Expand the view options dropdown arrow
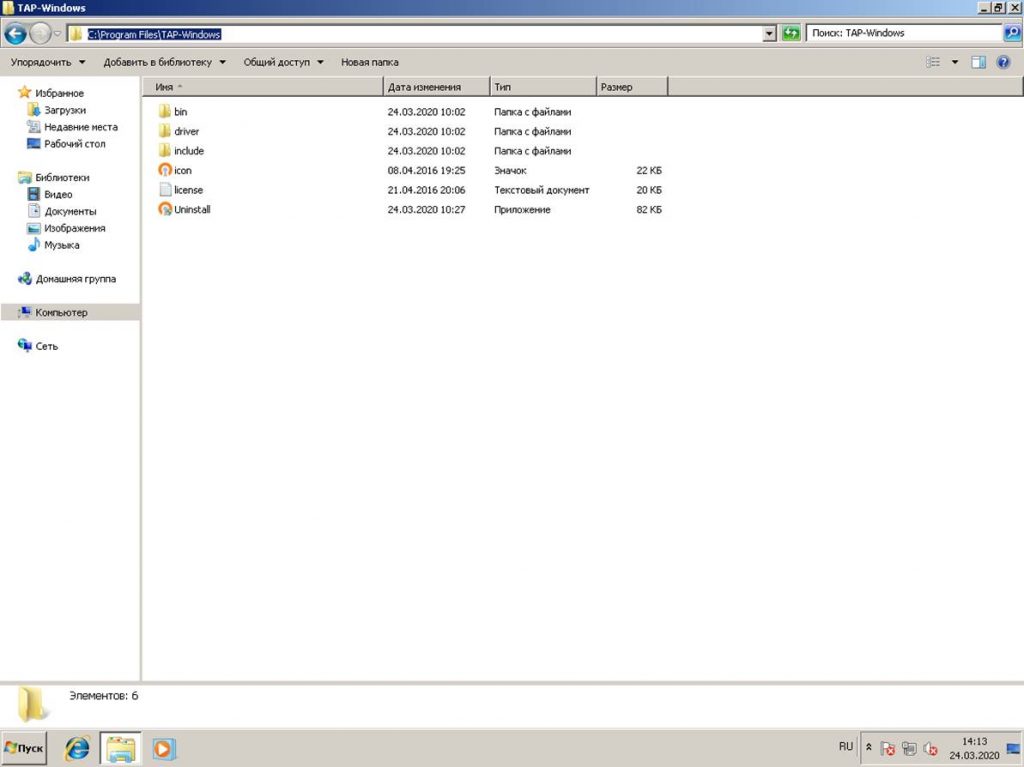1024x767 pixels. point(955,62)
